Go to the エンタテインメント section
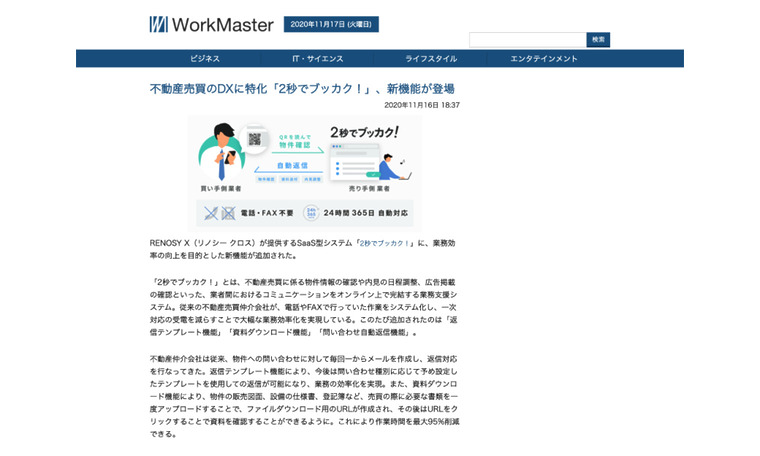760x456 pixels. tap(544, 59)
